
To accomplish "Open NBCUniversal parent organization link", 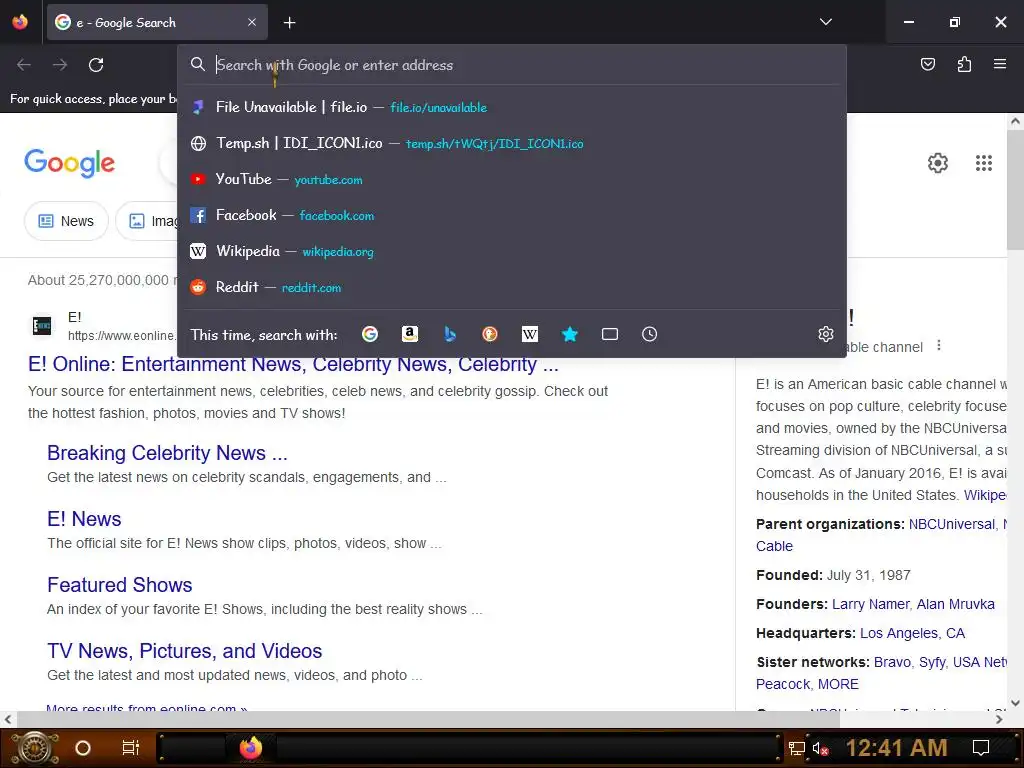I will pos(952,524).
